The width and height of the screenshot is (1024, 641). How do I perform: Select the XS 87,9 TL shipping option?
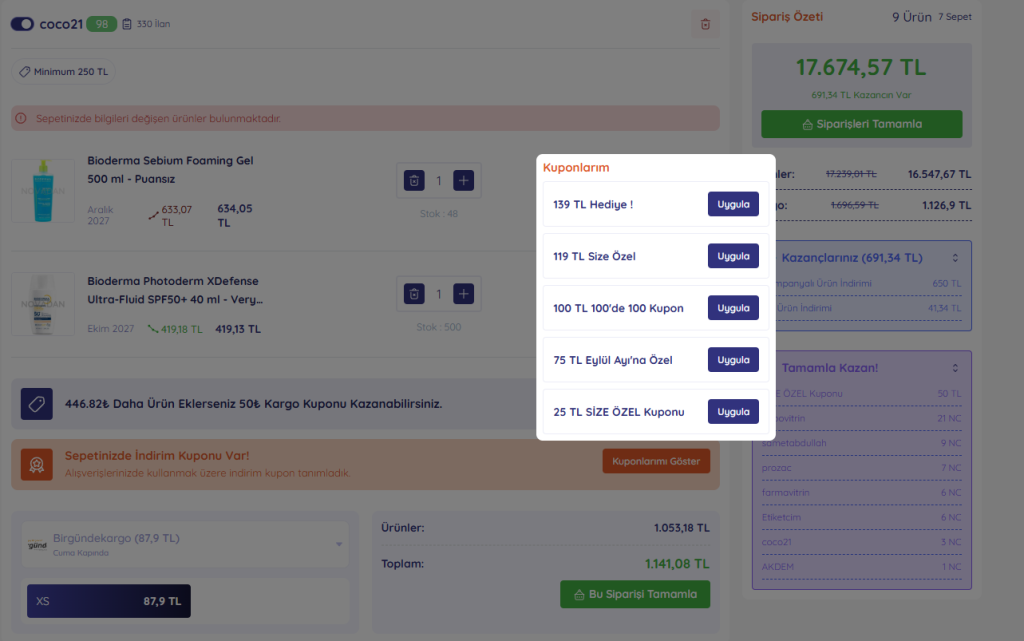pyautogui.click(x=108, y=601)
